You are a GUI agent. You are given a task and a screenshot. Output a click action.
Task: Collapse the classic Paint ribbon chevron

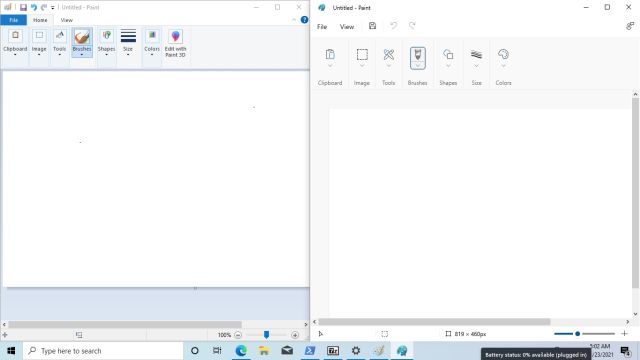click(x=294, y=20)
